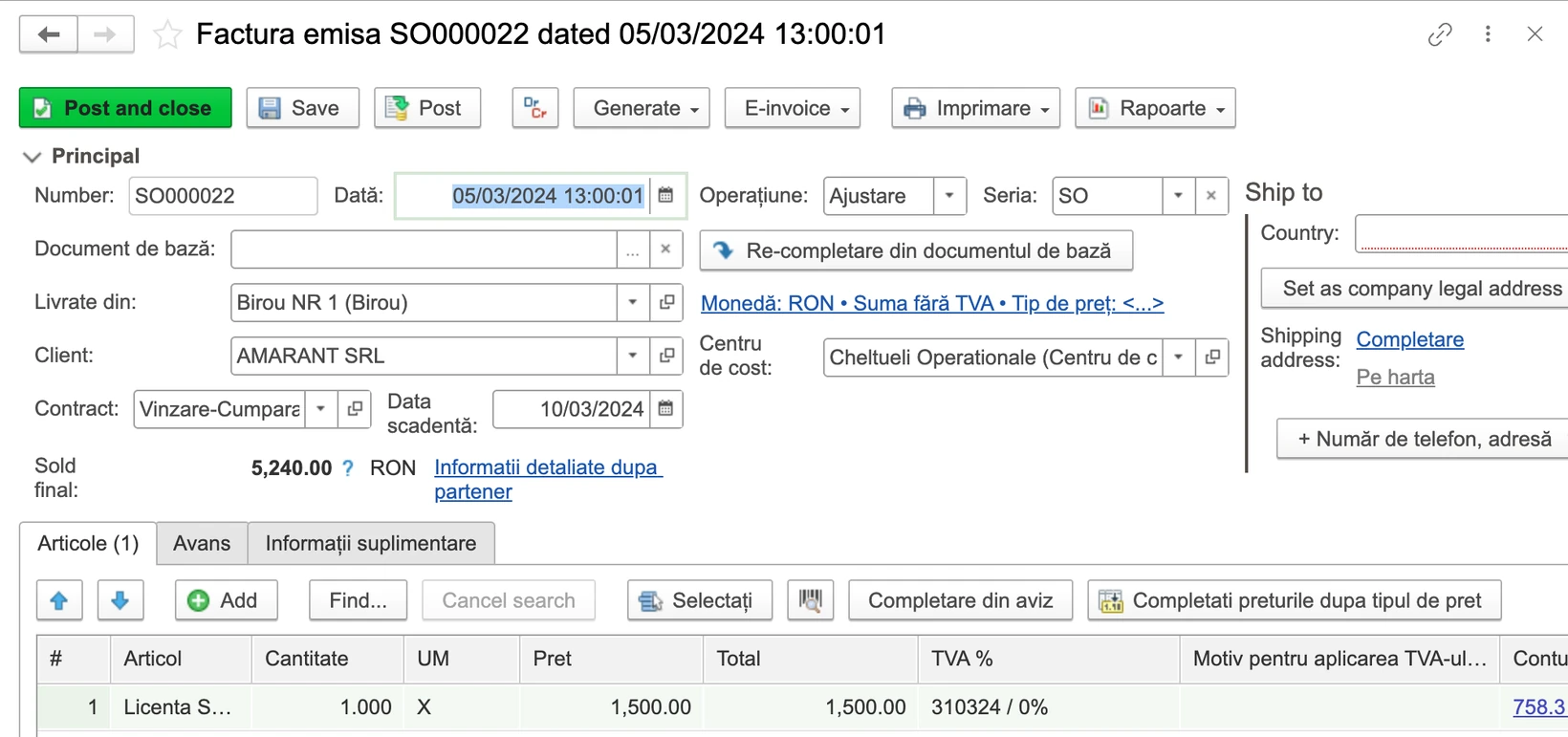1568x737 pixels.
Task: Open the Rapoarte menu
Action: [1156, 108]
